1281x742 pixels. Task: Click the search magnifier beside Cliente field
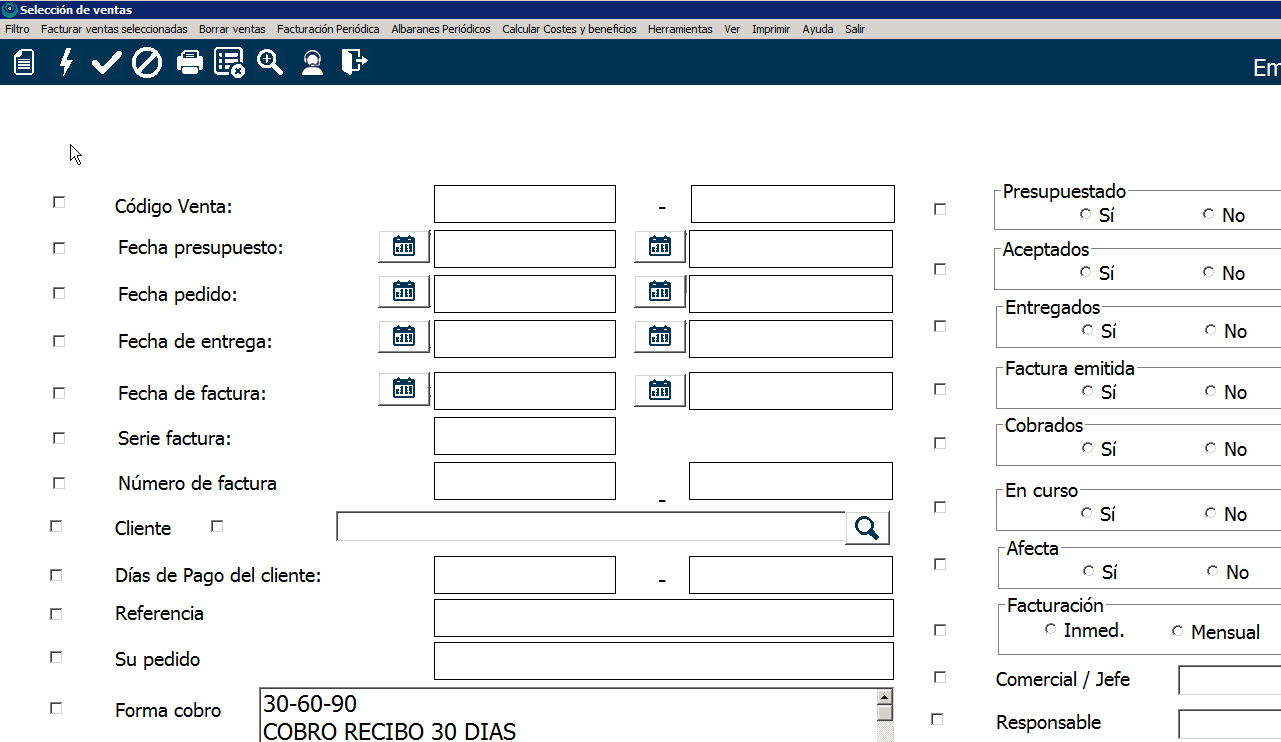point(867,528)
